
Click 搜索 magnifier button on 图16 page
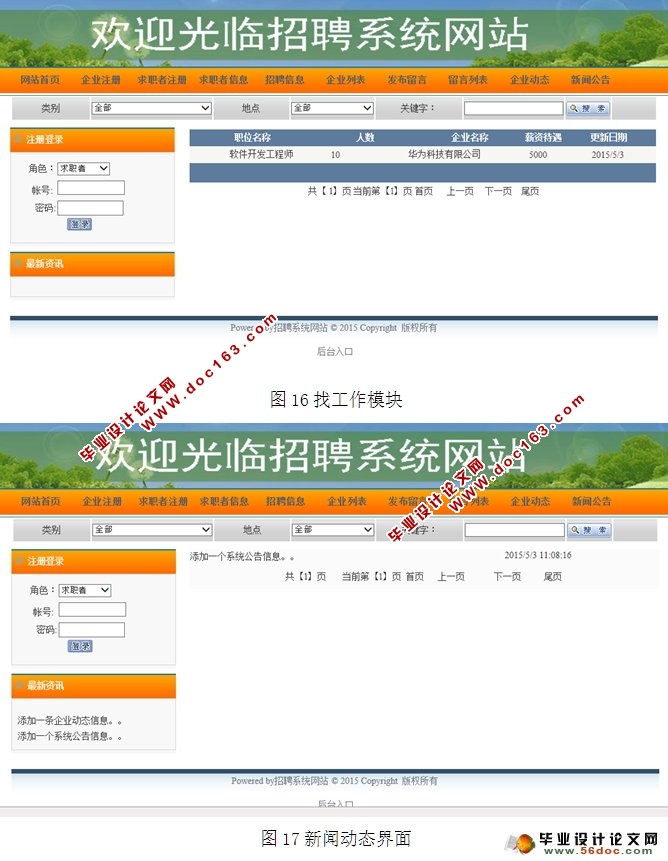[588, 109]
